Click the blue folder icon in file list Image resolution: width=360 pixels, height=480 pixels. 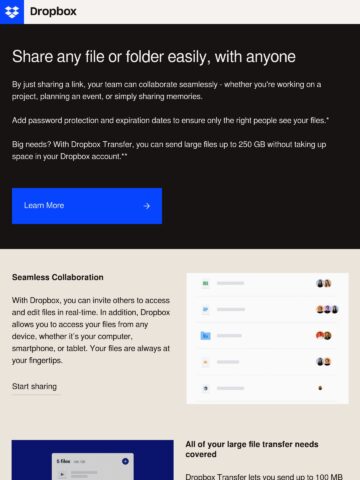[x=205, y=336]
